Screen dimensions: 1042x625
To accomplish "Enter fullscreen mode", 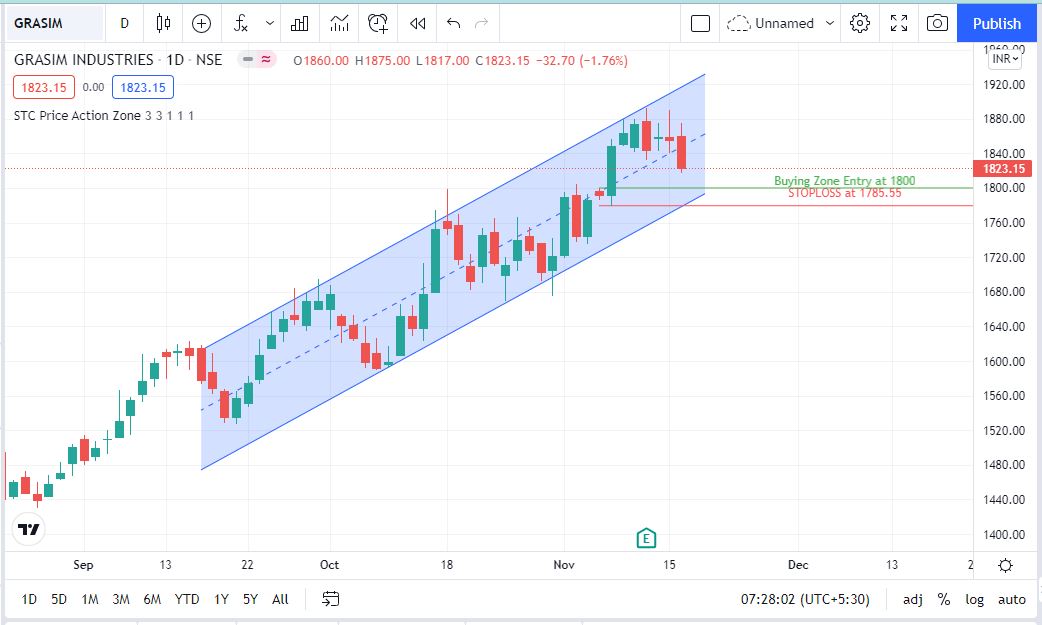I will coord(899,23).
